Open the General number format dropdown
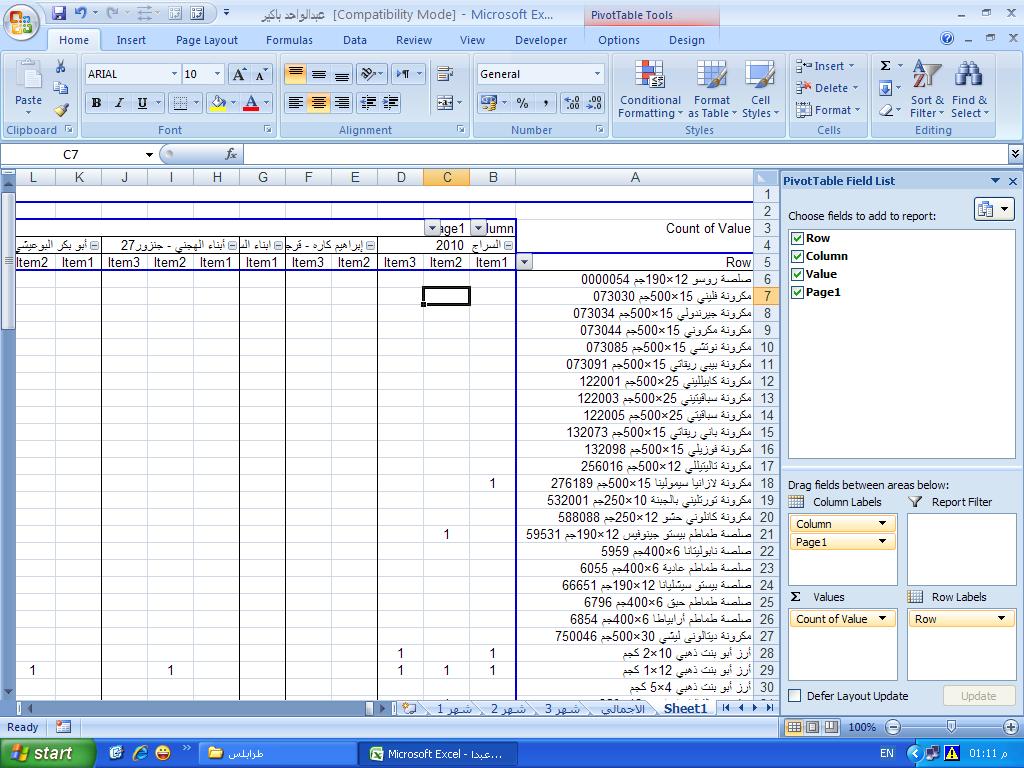Viewport: 1024px width, 768px height. [x=598, y=74]
